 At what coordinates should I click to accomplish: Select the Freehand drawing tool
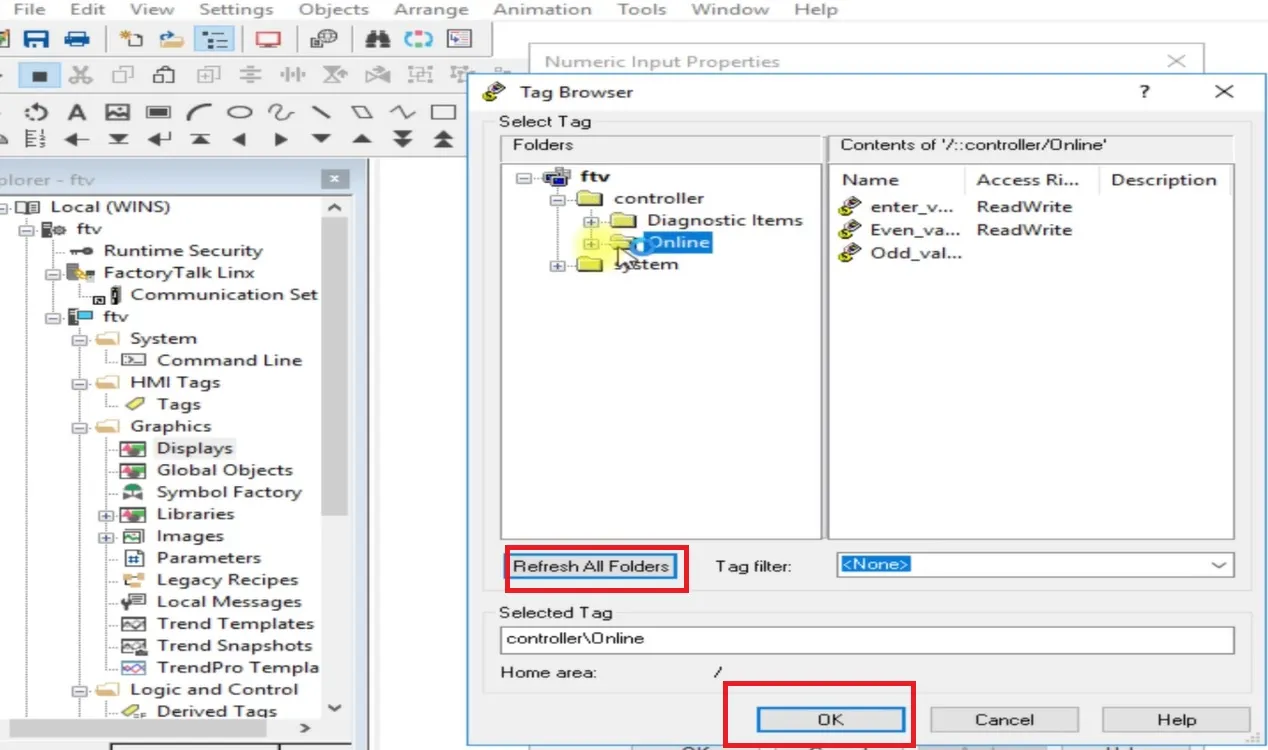[x=281, y=112]
